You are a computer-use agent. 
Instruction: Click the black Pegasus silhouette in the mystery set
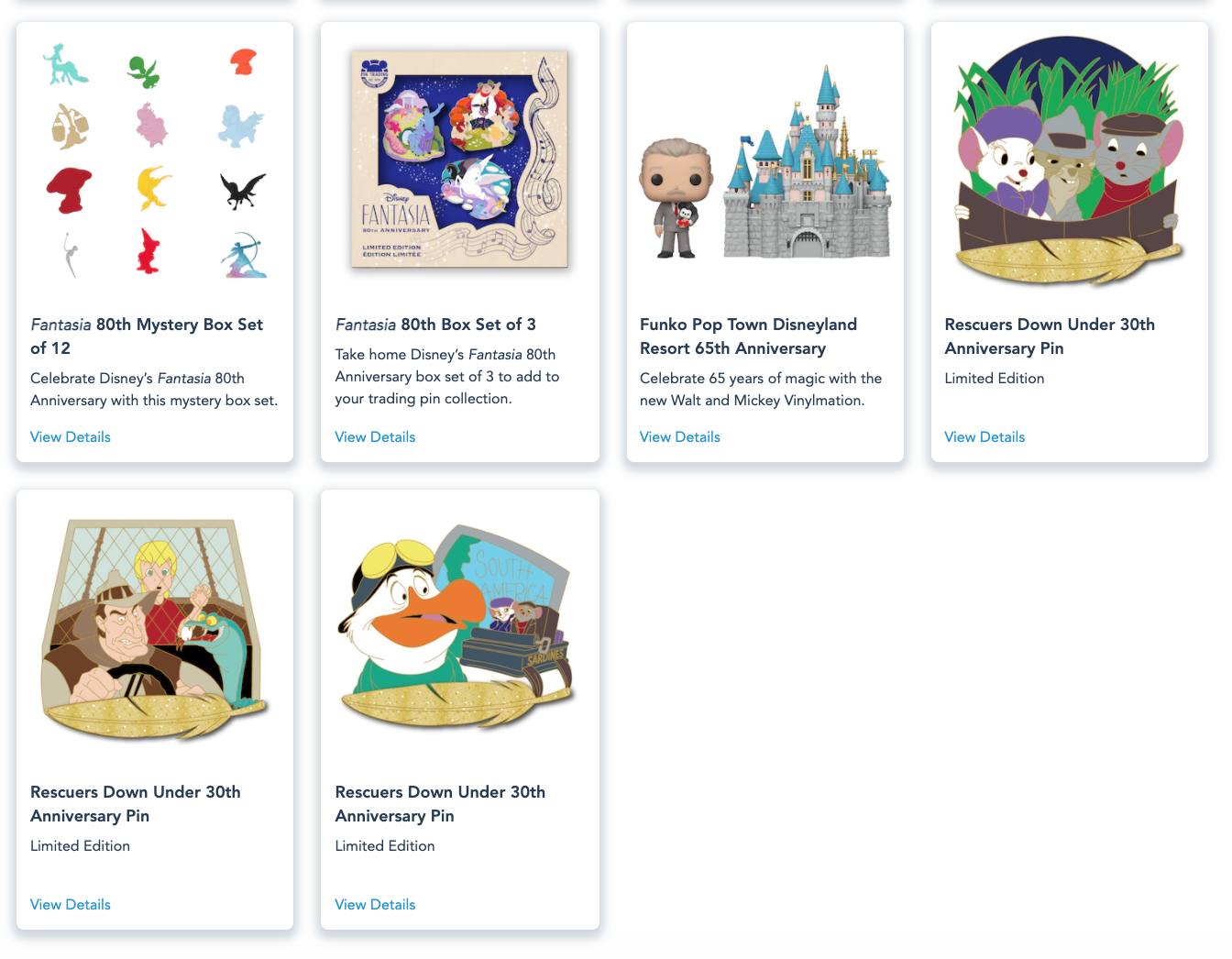pos(243,191)
